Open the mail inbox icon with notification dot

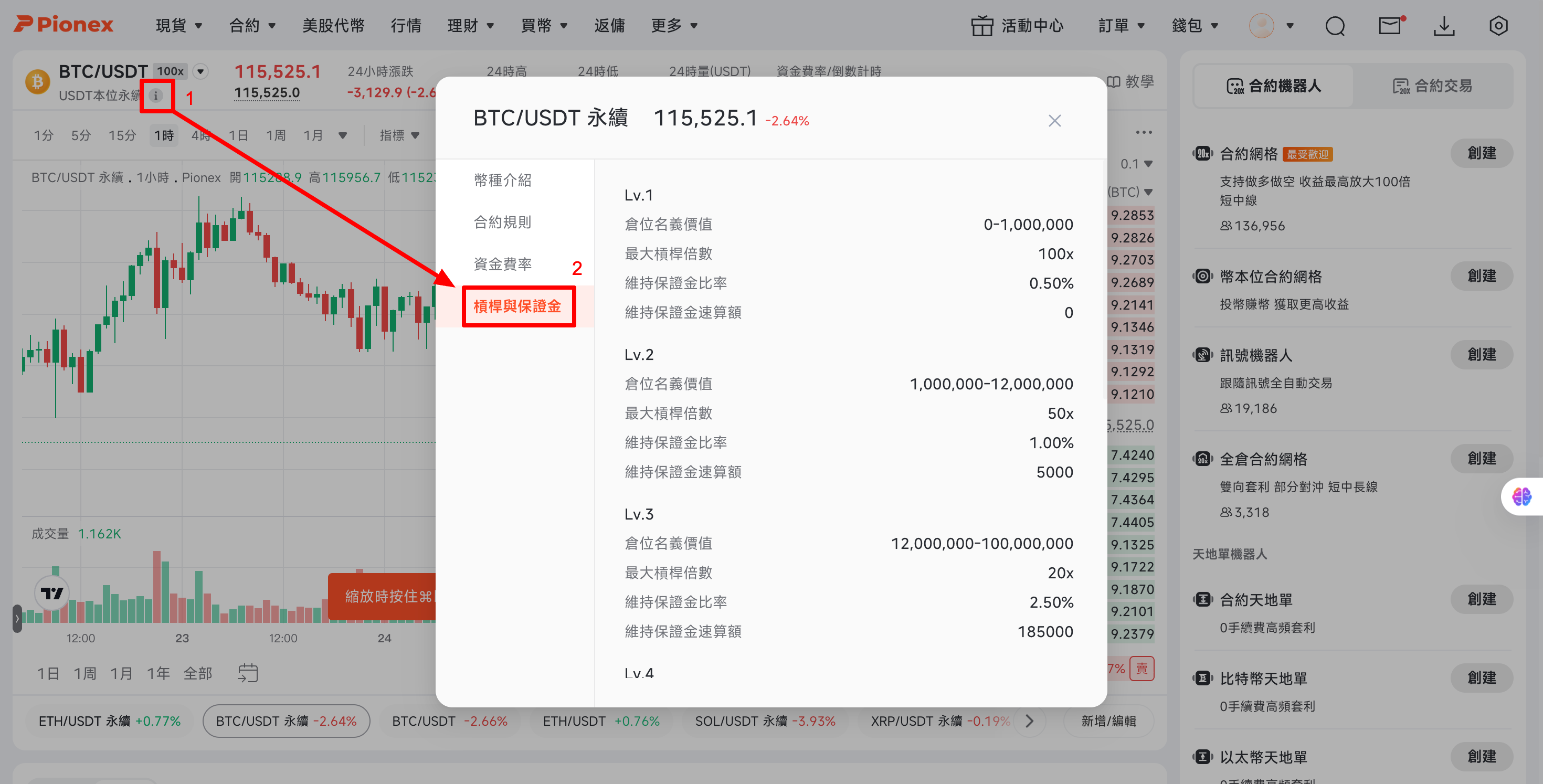pos(1390,26)
